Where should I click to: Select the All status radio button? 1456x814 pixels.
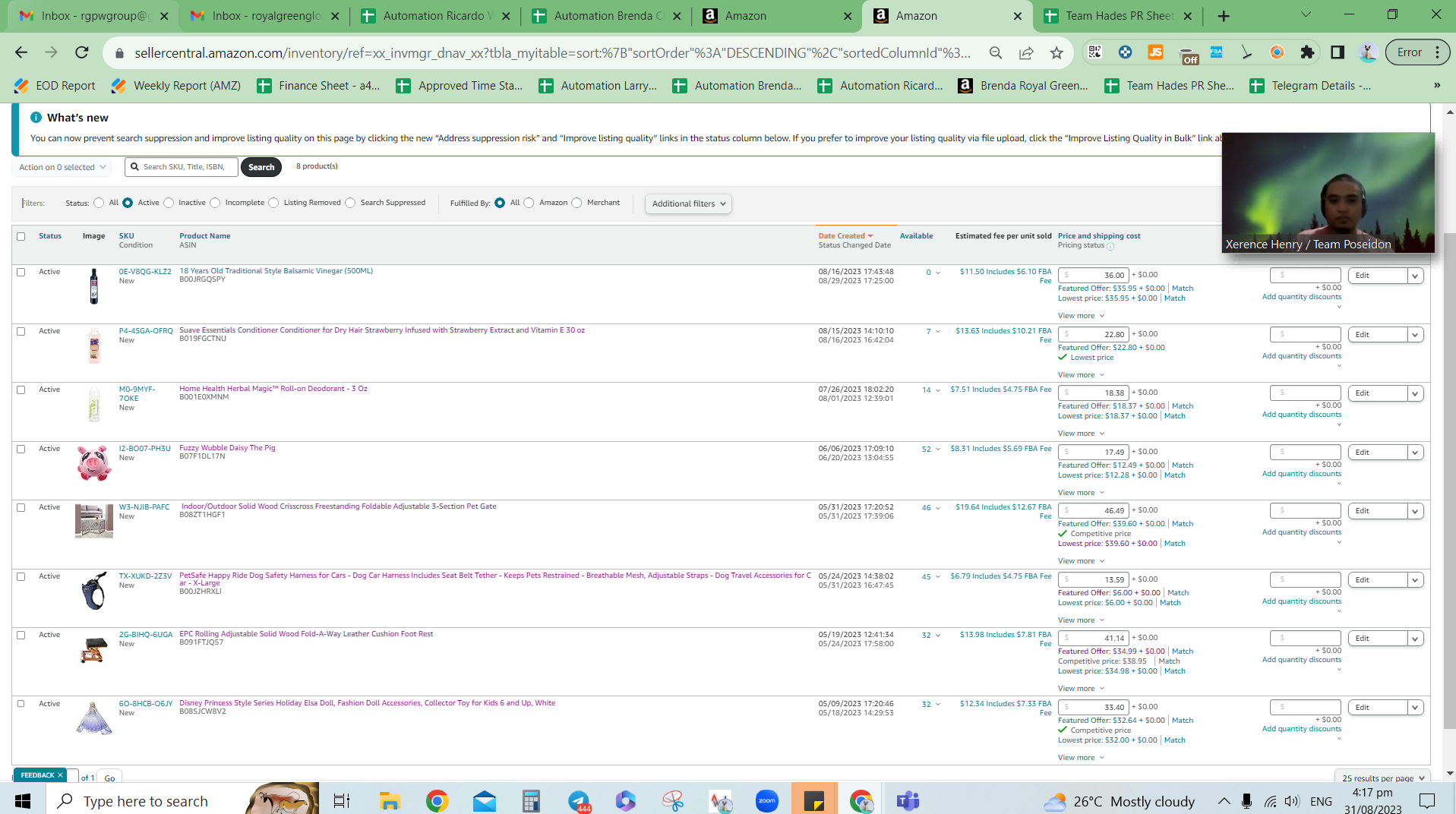pos(99,203)
